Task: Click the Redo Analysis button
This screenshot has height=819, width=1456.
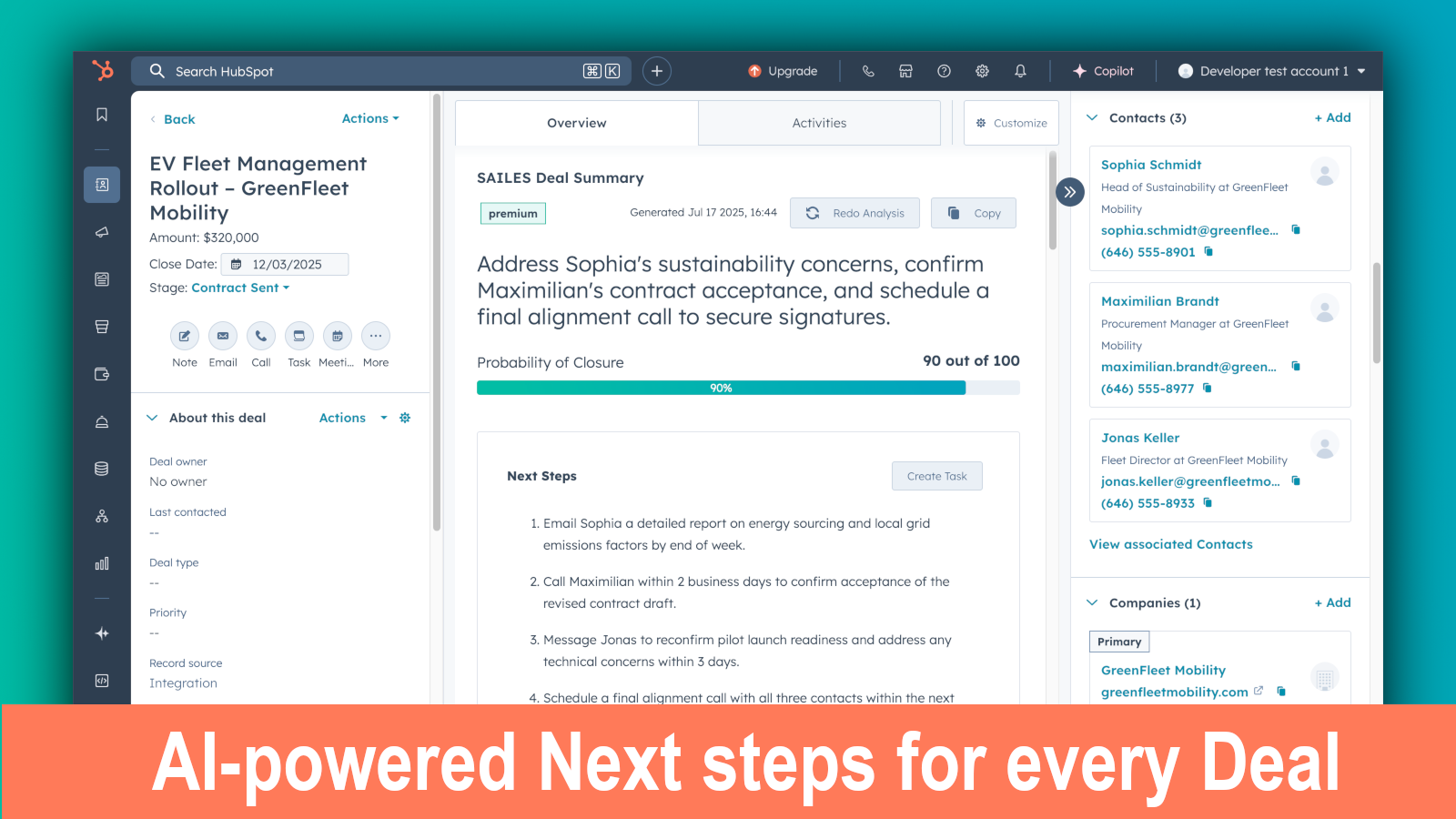Action: [854, 212]
